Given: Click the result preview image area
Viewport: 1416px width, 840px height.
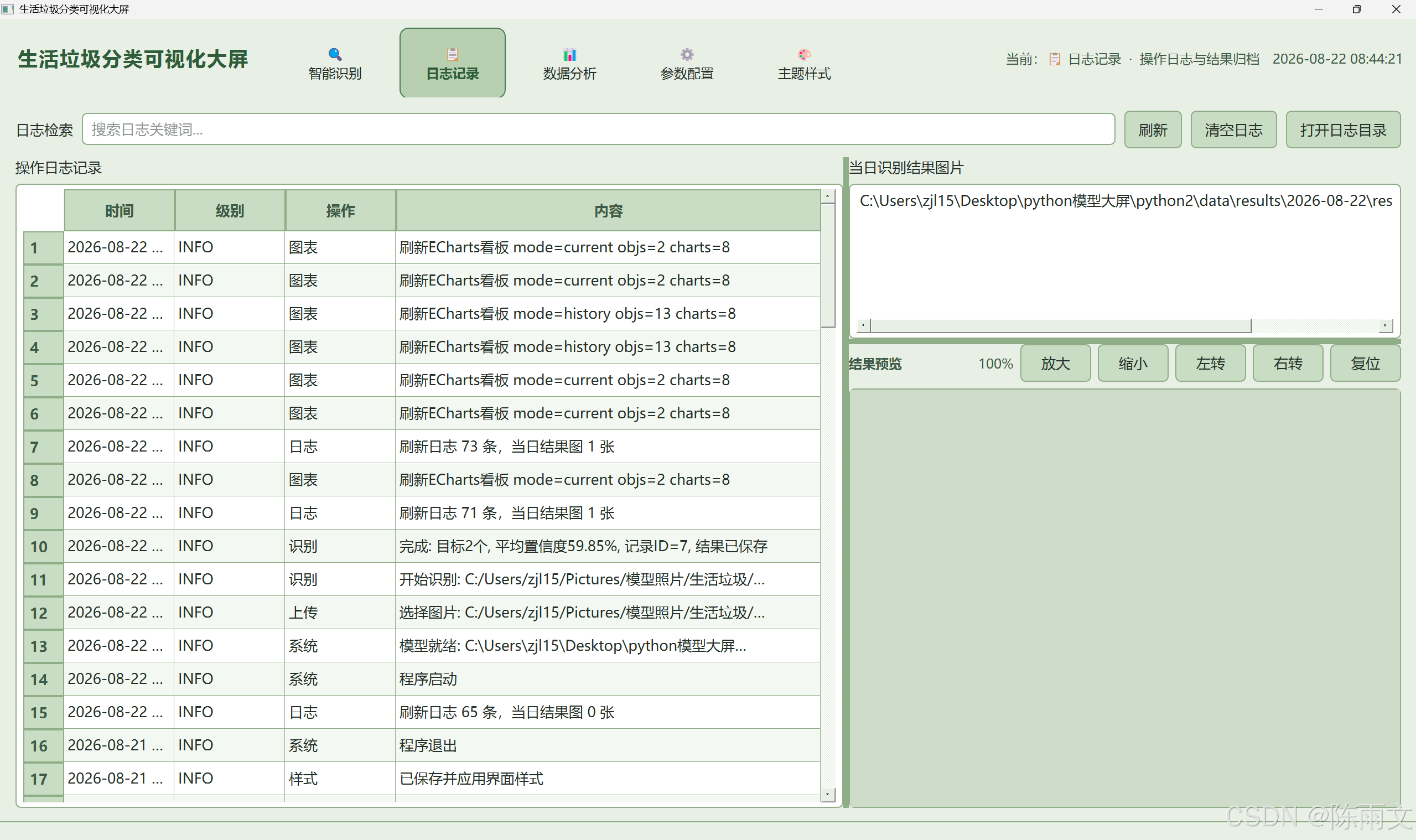Looking at the screenshot, I should (1124, 598).
